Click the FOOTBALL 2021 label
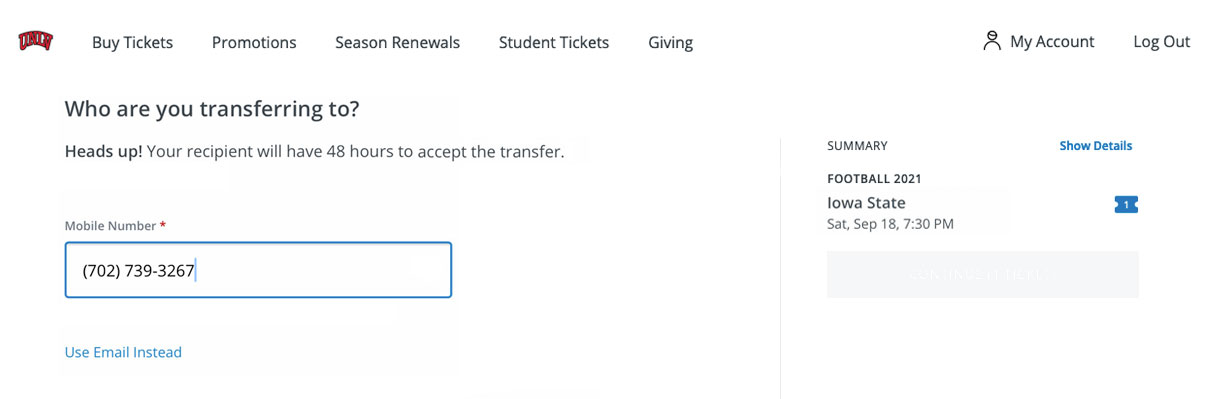 tap(874, 179)
